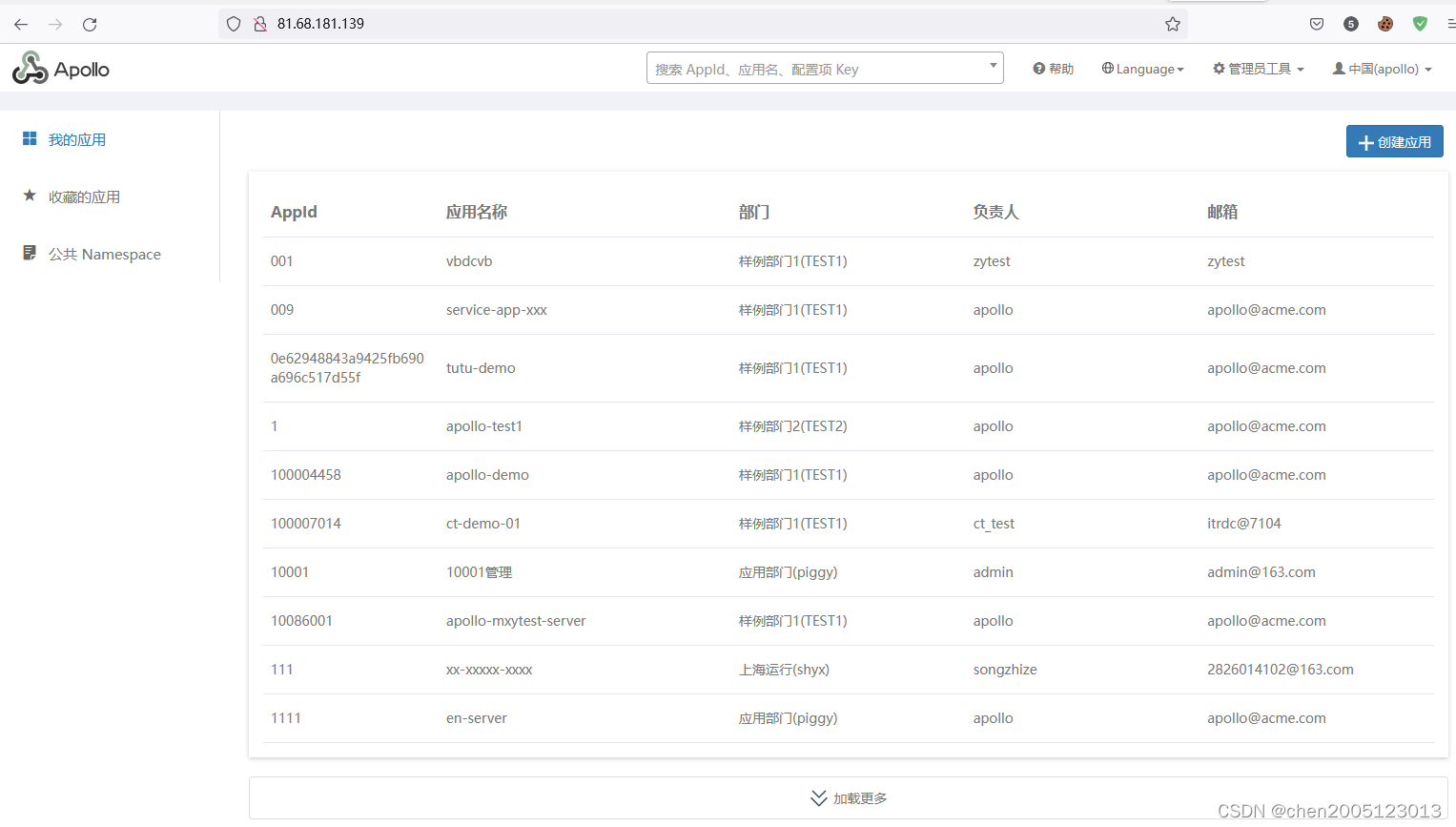Screen dimensions: 1456x827
Task: Open the apollo-demo application
Action: click(x=487, y=475)
